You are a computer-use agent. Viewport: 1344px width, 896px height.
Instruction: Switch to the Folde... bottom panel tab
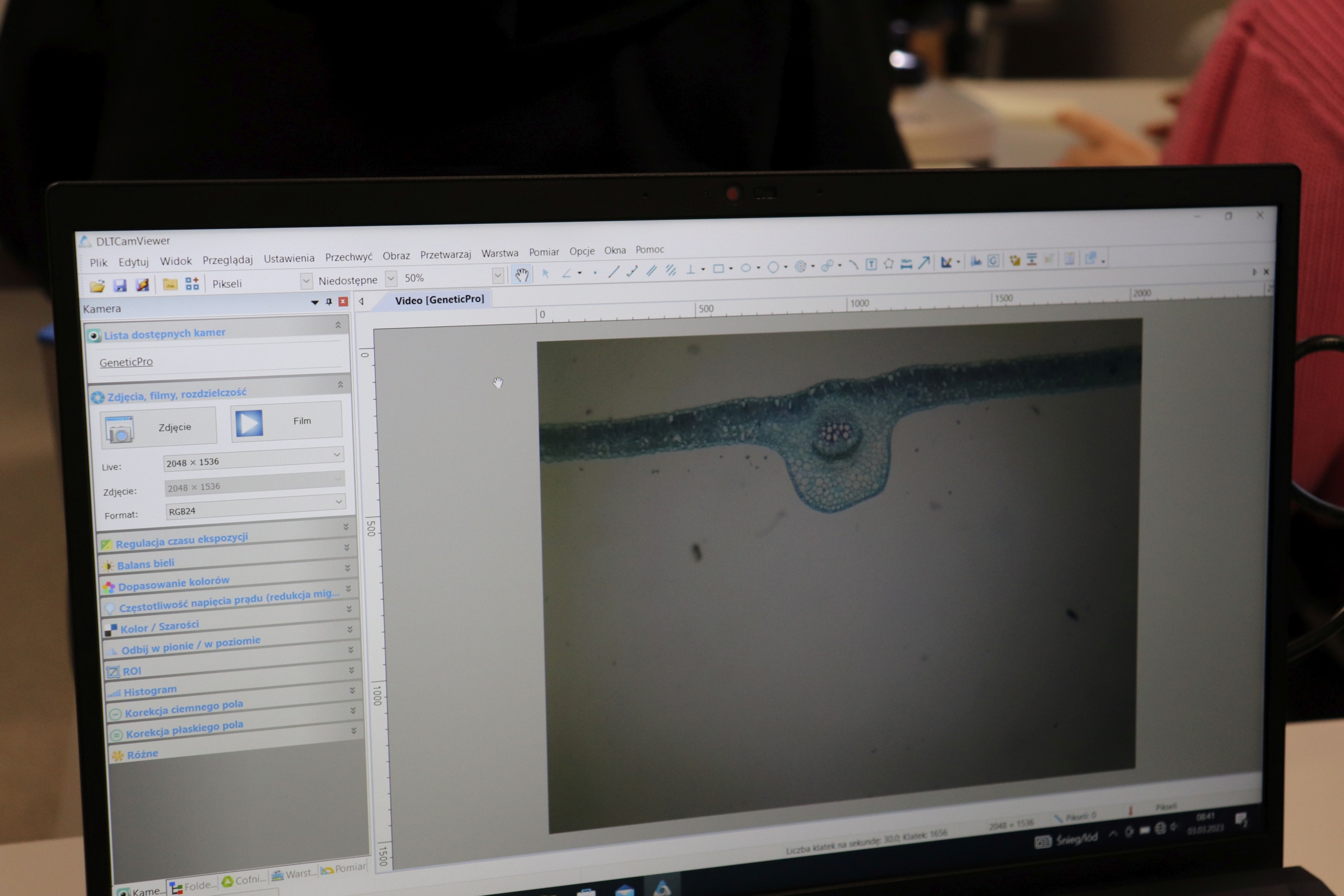coord(194,886)
